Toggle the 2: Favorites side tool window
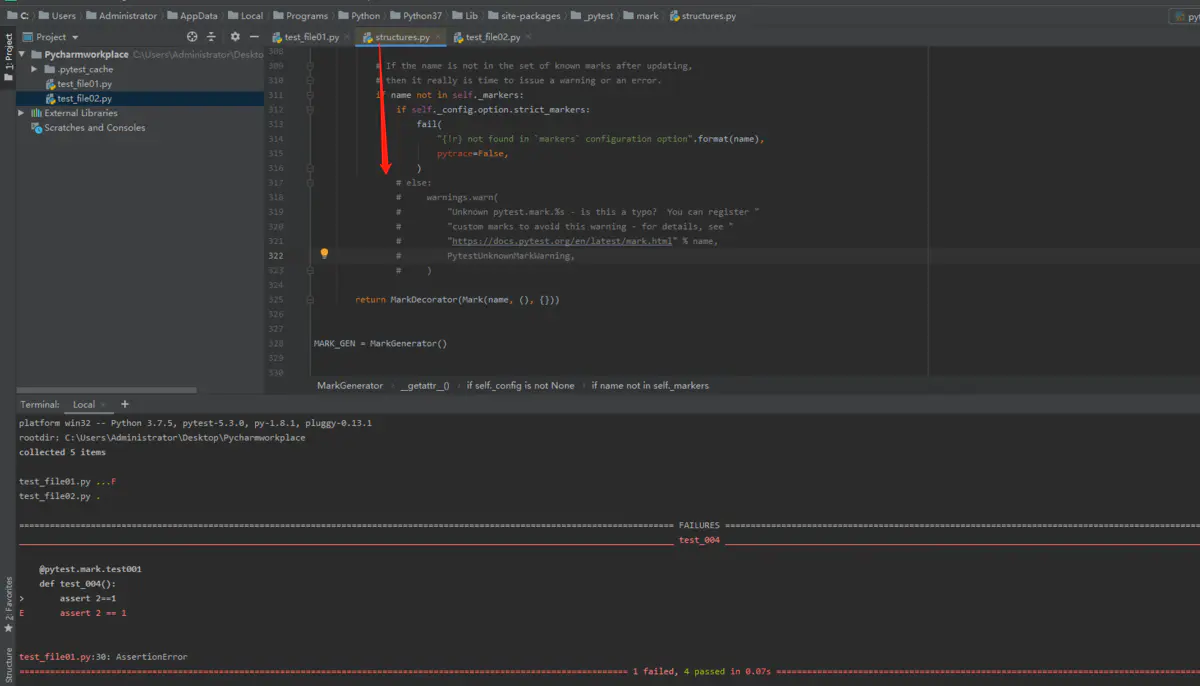This screenshot has height=686, width=1200. tap(8, 605)
